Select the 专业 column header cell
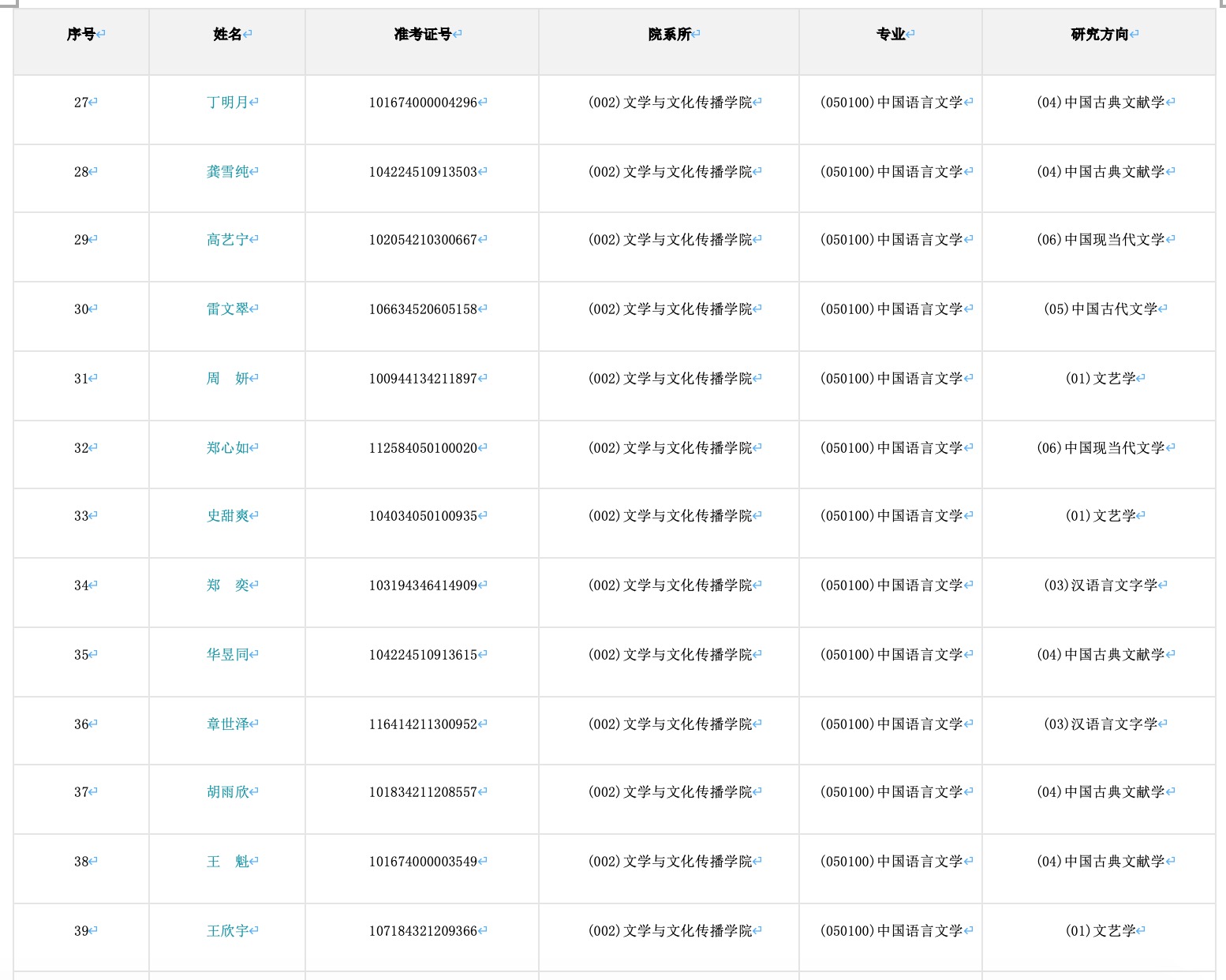The height and width of the screenshot is (980, 1226). click(891, 35)
